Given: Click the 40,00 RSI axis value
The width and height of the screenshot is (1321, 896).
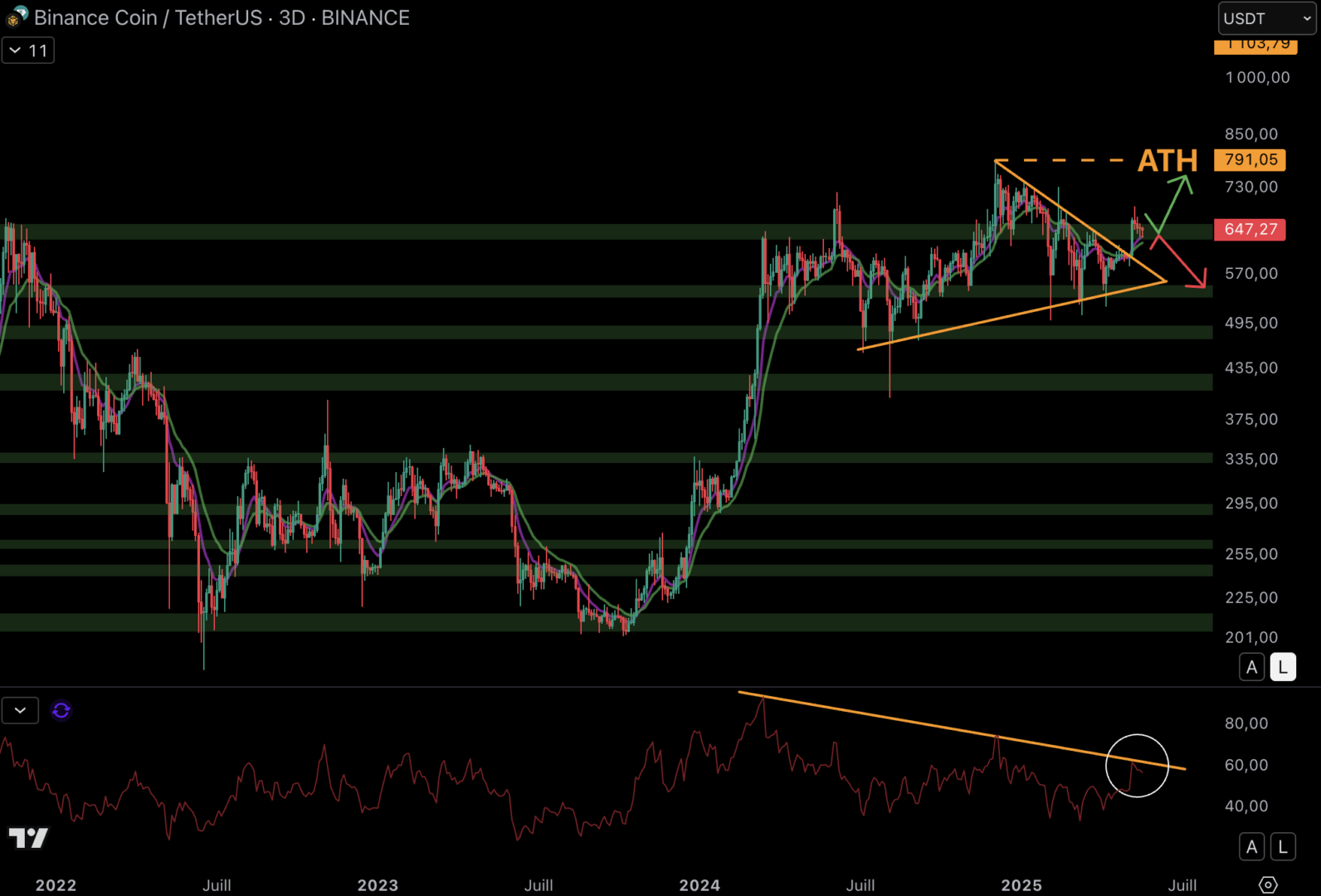Looking at the screenshot, I should coord(1246,806).
